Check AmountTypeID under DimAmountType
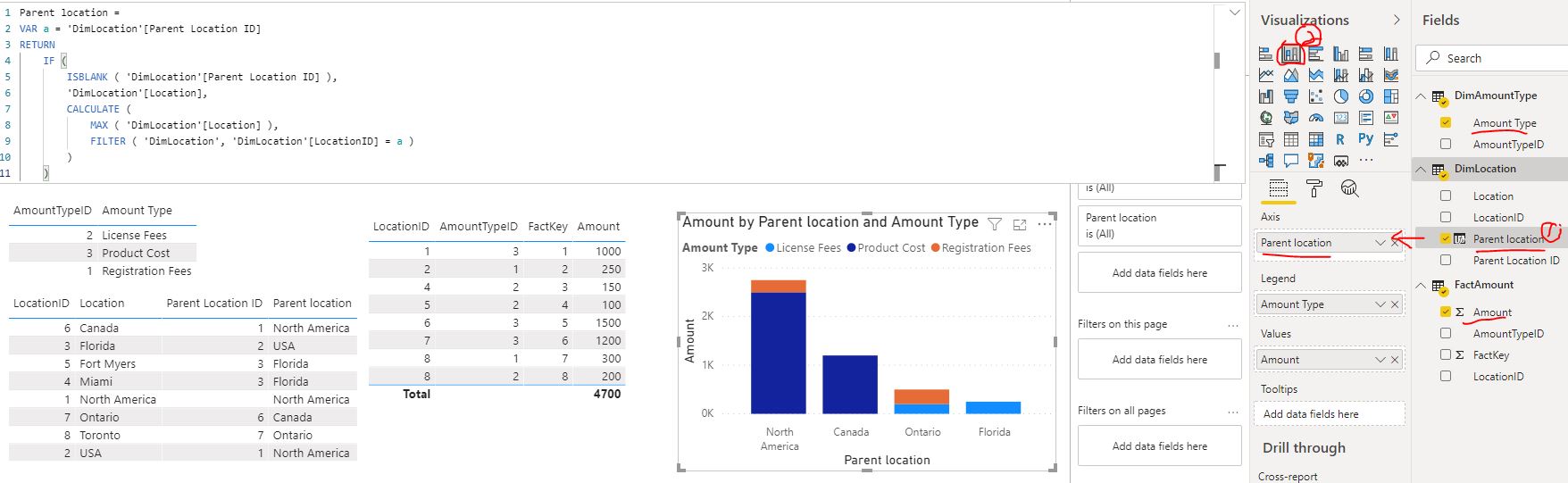The width and height of the screenshot is (1568, 483). point(1446,144)
